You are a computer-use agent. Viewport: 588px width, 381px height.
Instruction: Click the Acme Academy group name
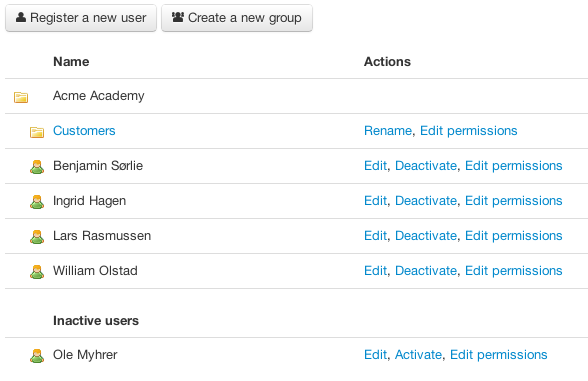tap(99, 96)
